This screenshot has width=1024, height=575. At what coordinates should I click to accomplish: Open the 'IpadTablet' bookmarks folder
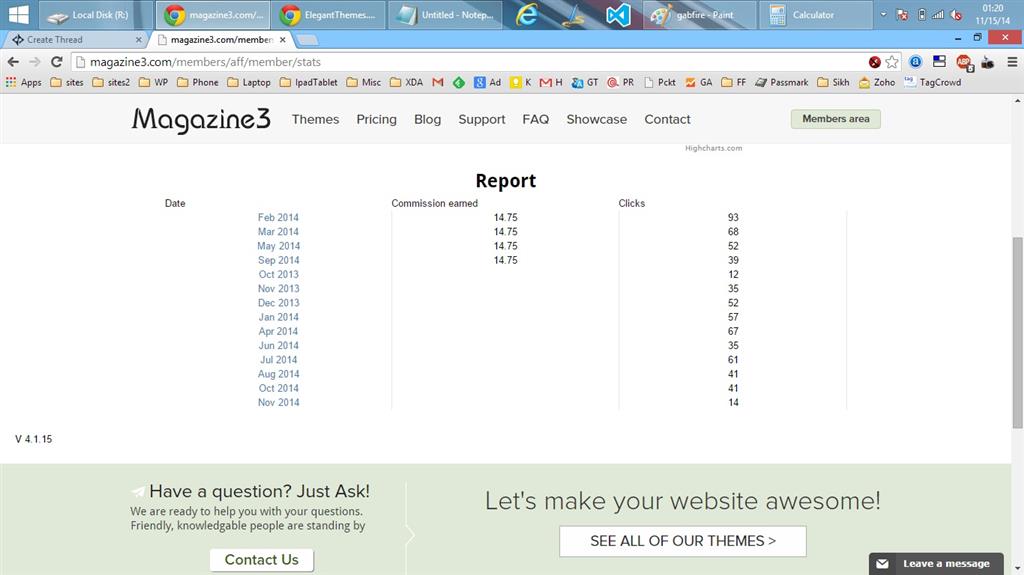(309, 82)
